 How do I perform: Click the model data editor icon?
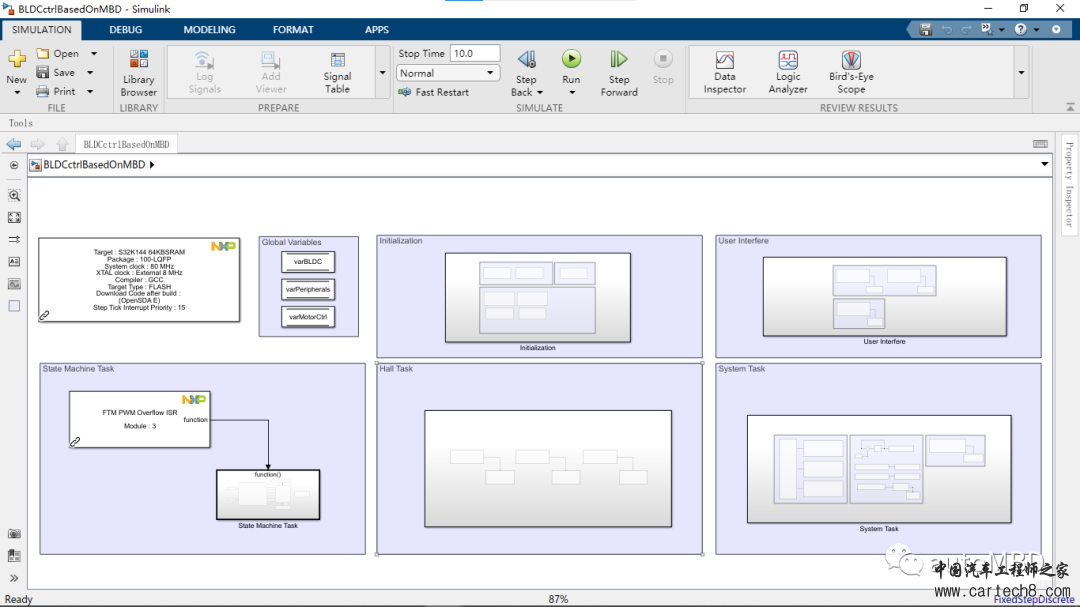(x=14, y=556)
